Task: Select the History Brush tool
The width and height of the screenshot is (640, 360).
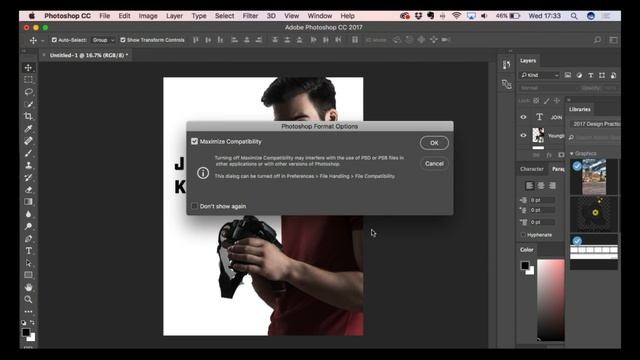Action: (28, 178)
